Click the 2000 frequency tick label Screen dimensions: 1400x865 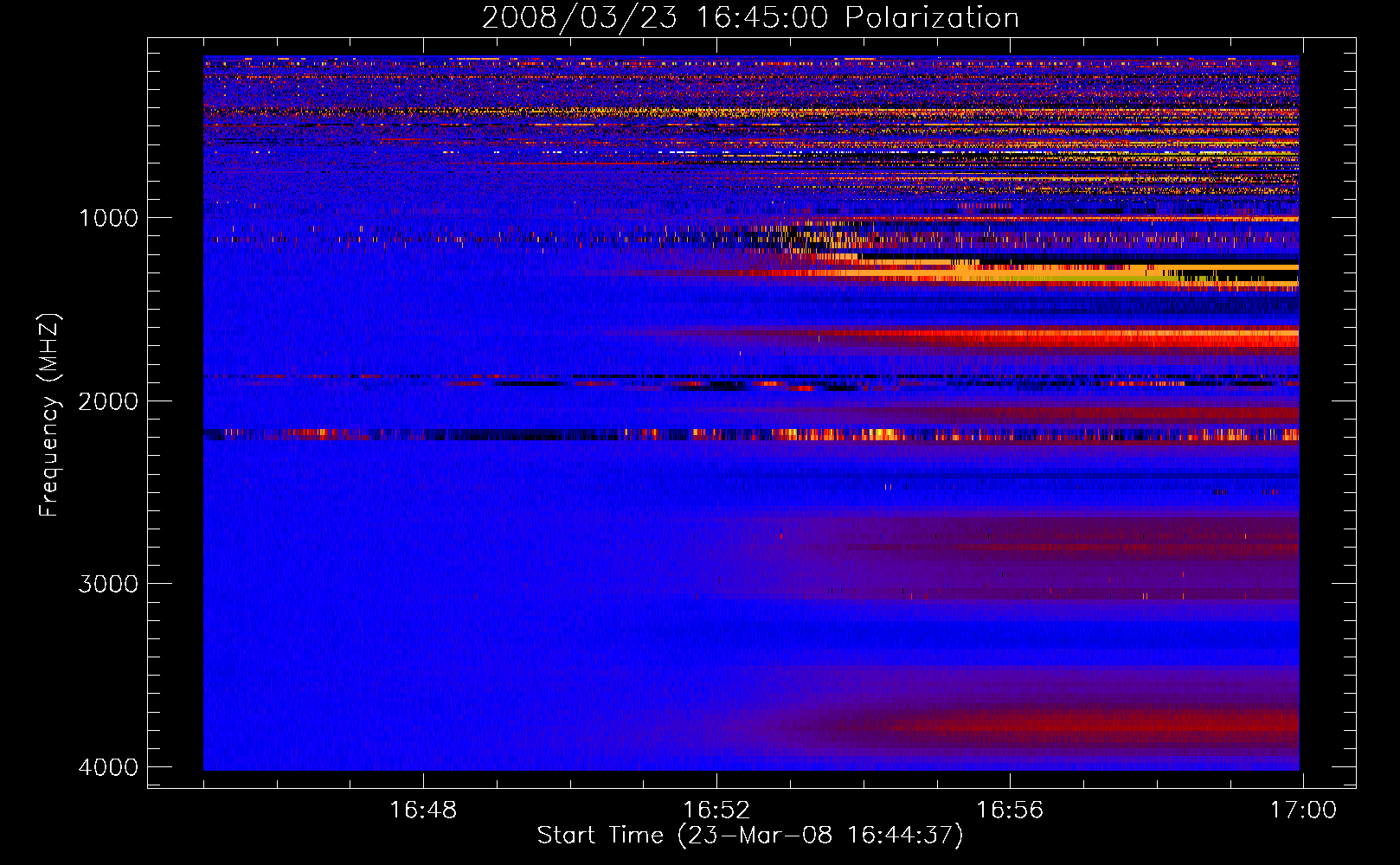tap(108, 401)
